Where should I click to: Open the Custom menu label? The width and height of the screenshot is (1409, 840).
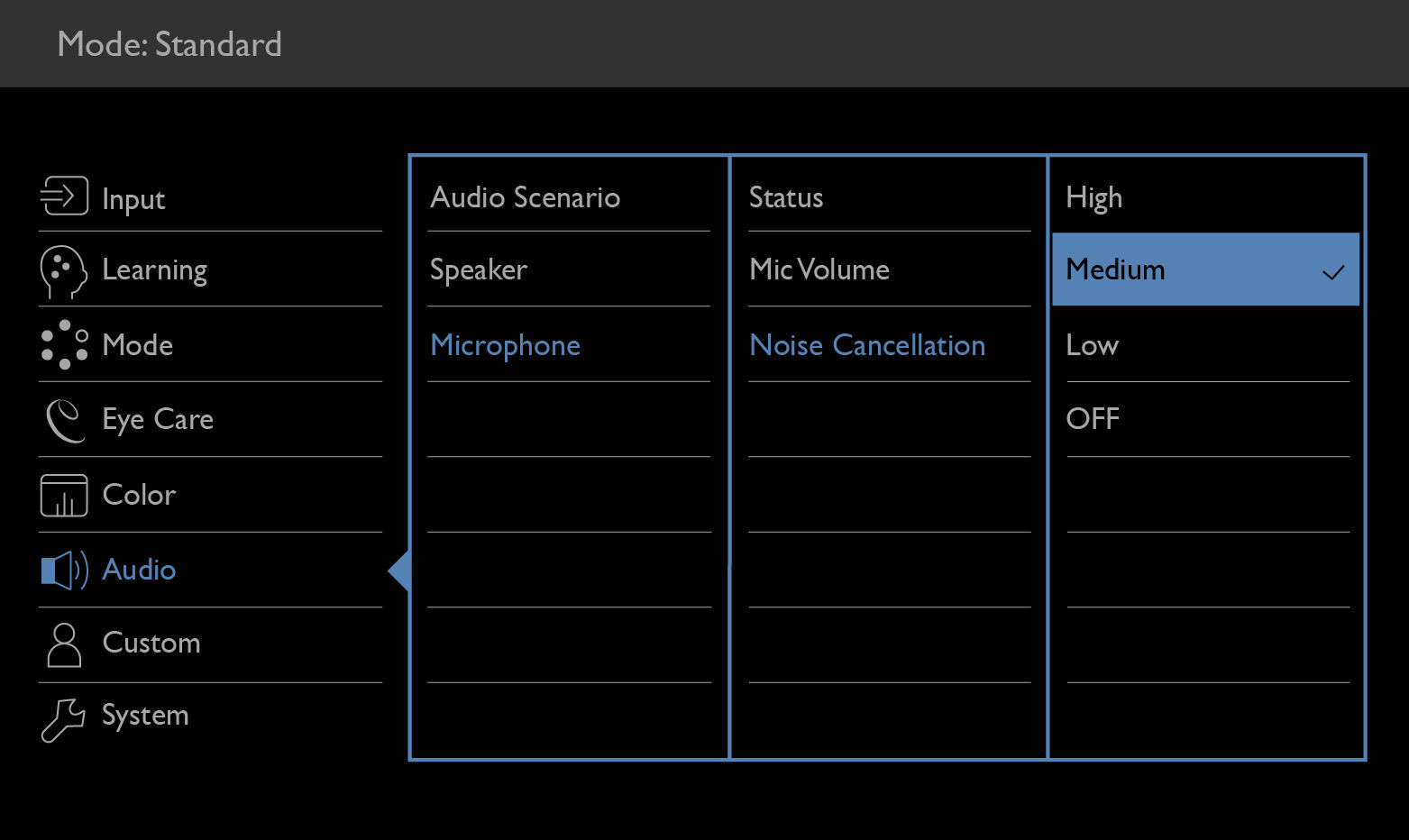151,643
